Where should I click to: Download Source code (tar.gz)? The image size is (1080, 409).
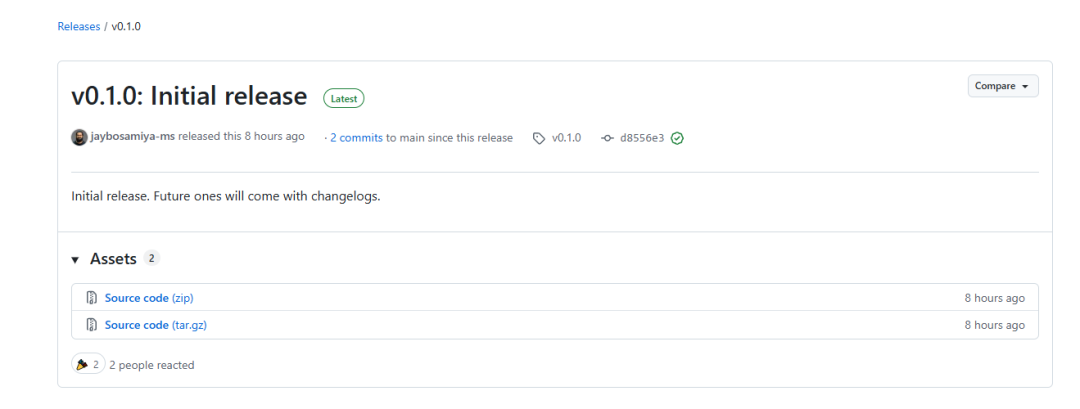click(156, 325)
